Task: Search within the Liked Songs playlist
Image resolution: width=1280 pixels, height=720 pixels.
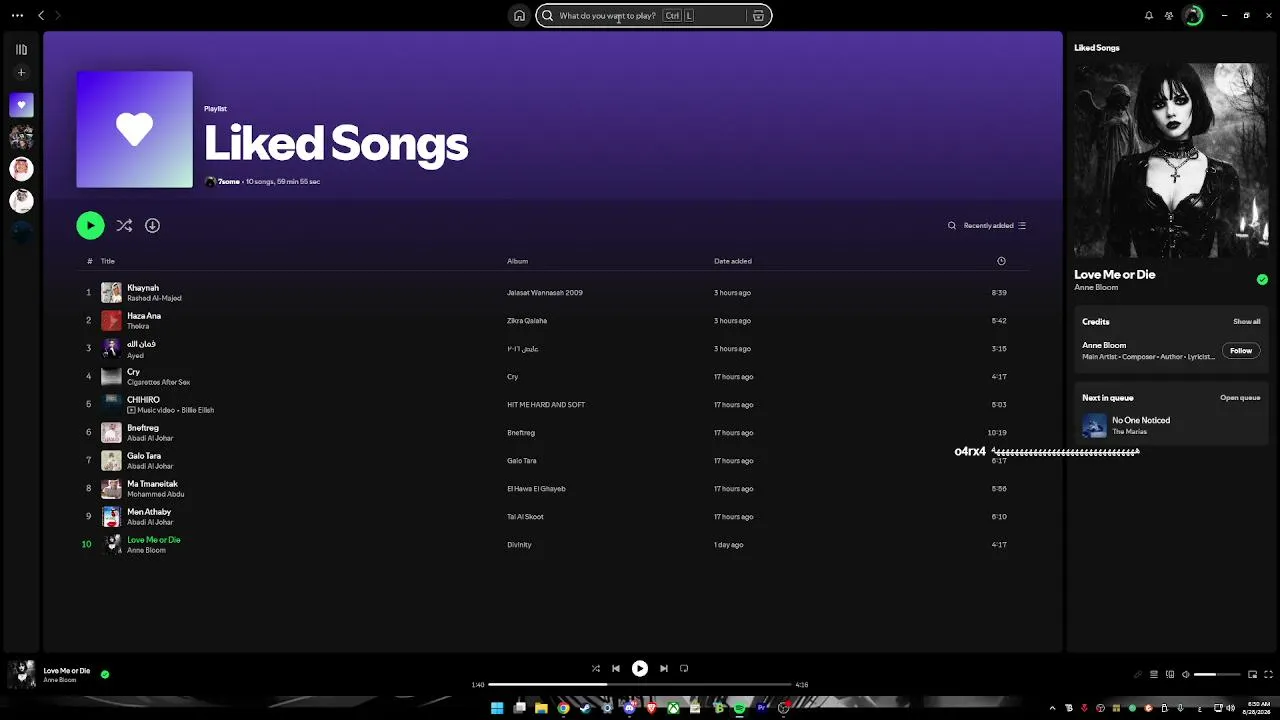Action: coord(952,226)
